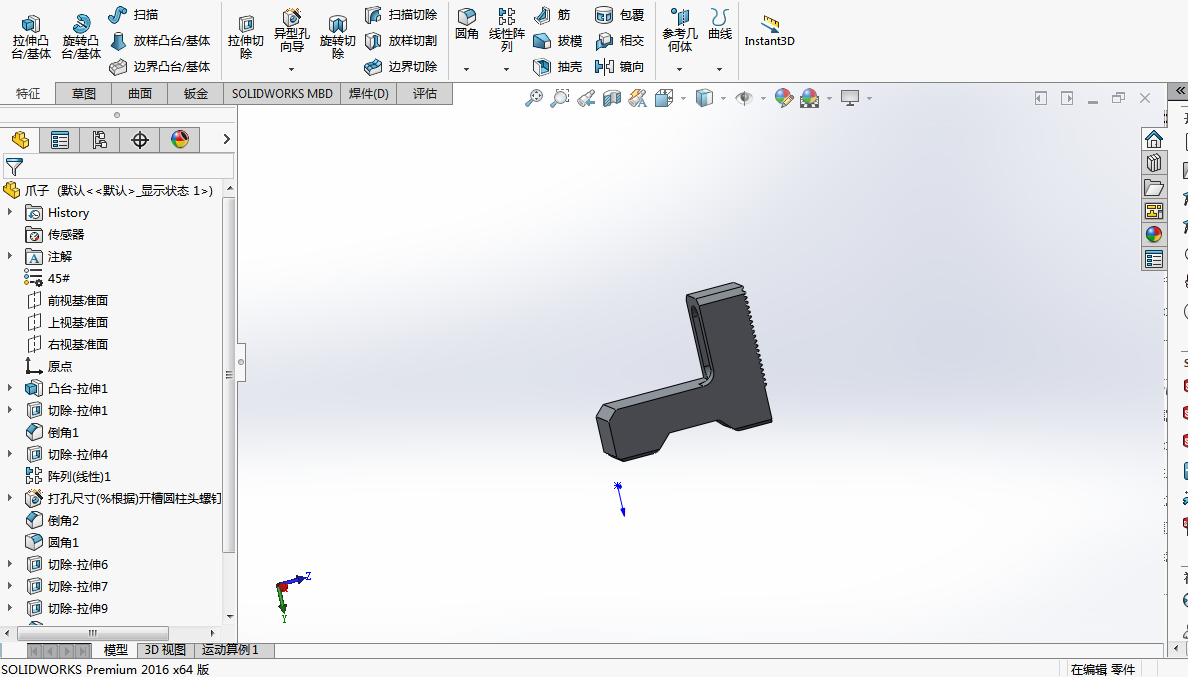Image resolution: width=1188 pixels, height=677 pixels.
Task: Click the Swept Cut (扫描切除) tool
Action: 401,14
